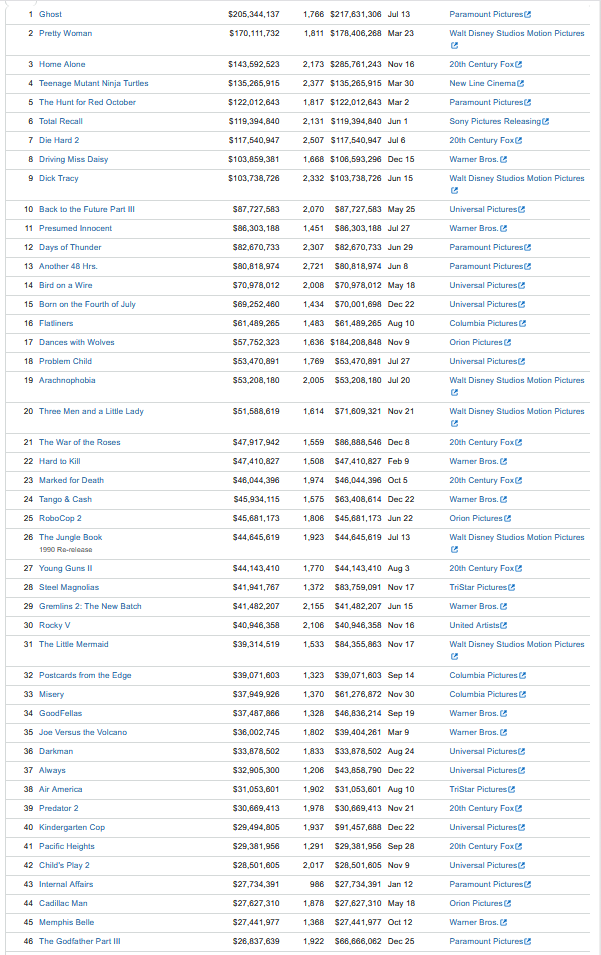Click The Hunt for Red October link

(x=87, y=102)
